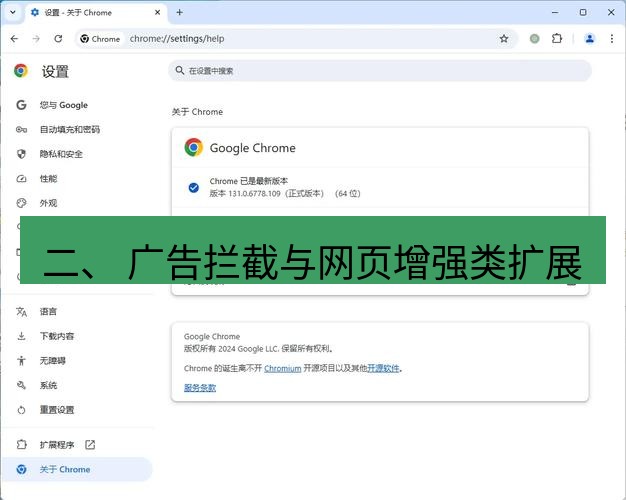Click the Google Chrome logo in the card

pos(194,147)
